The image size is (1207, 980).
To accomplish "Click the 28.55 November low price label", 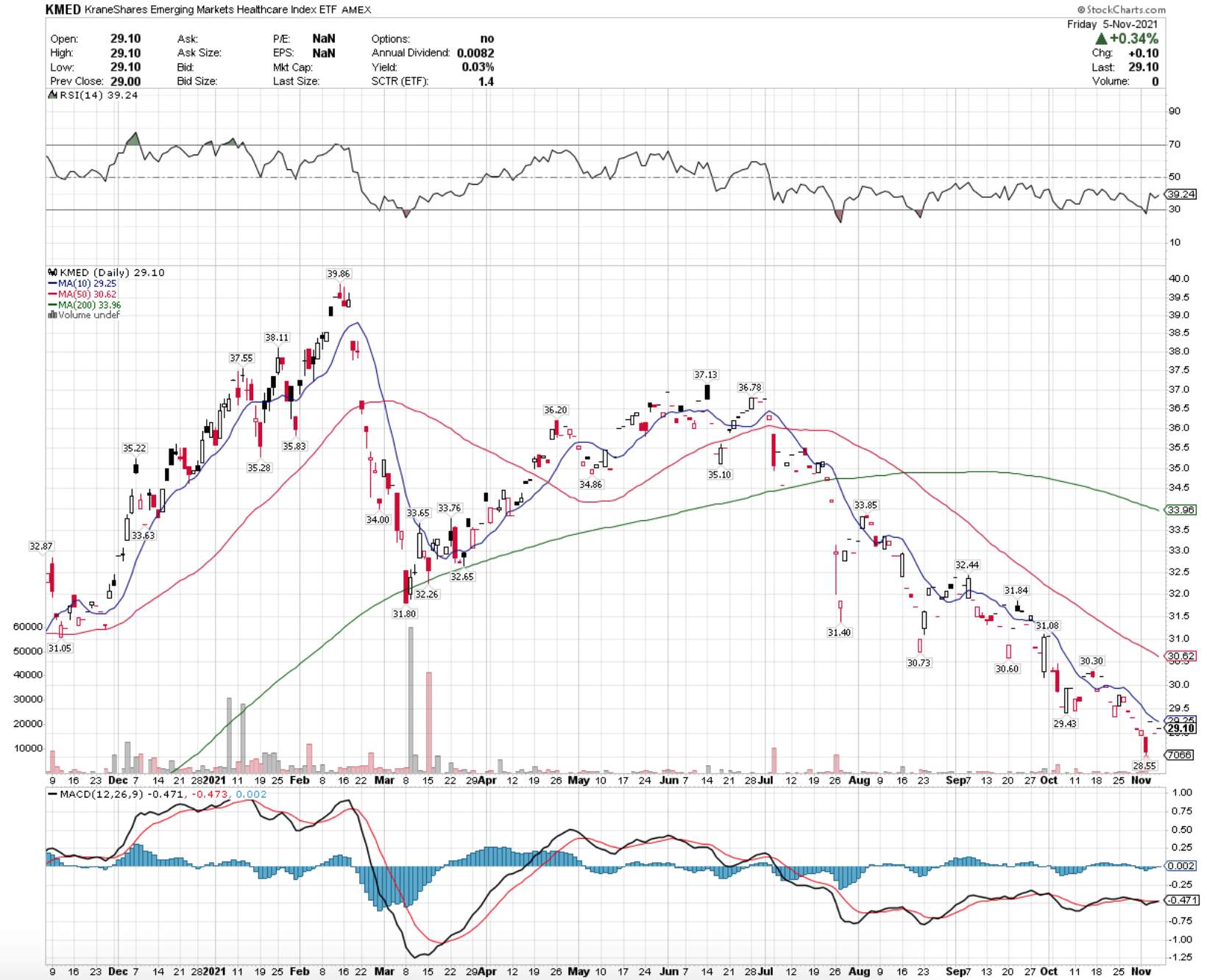I will click(1144, 766).
